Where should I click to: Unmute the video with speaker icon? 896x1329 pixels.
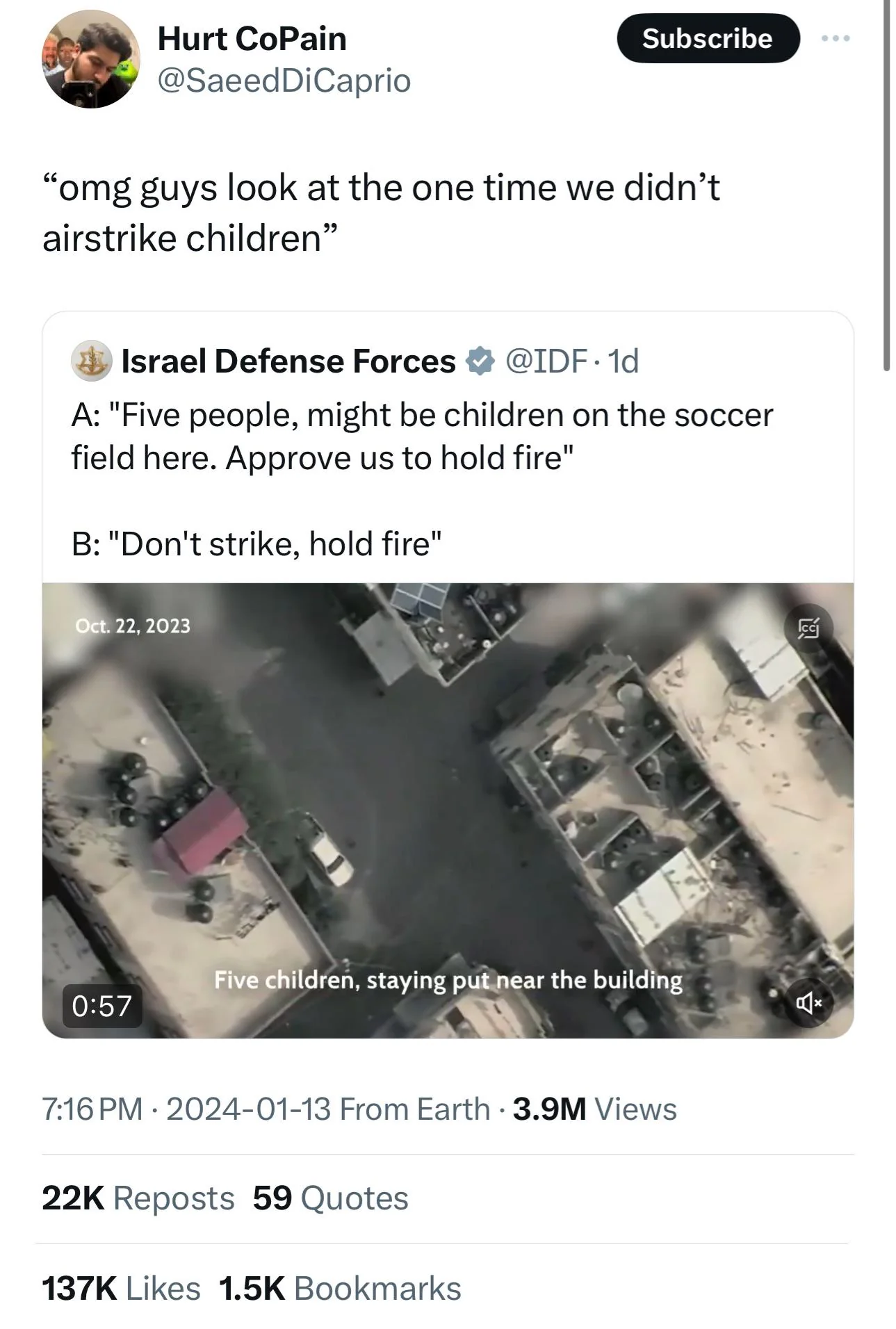click(x=809, y=1002)
